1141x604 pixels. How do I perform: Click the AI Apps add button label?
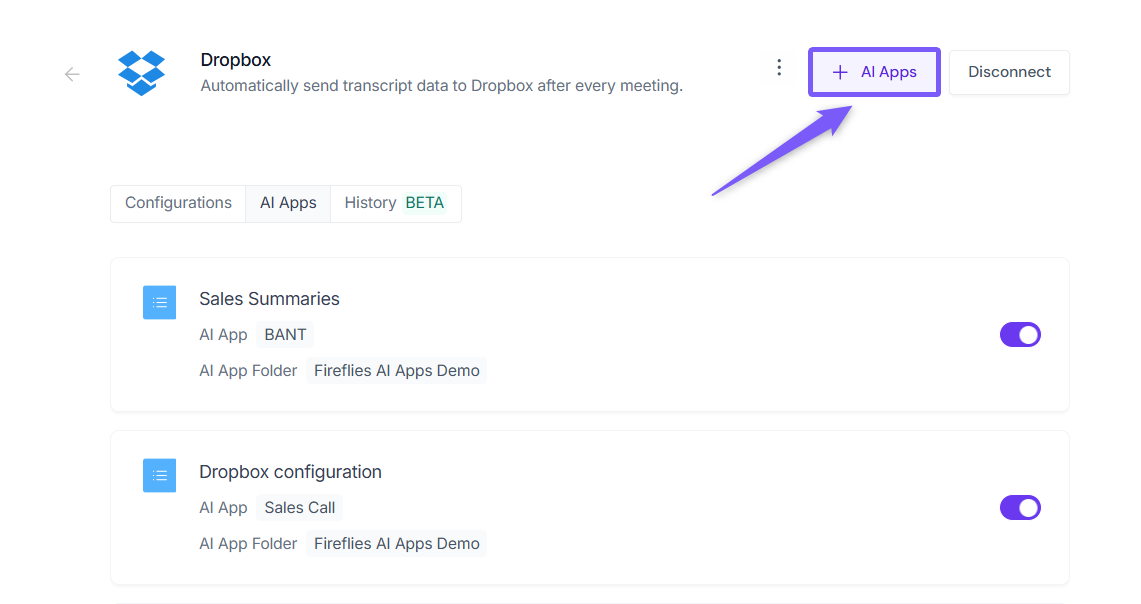click(888, 72)
